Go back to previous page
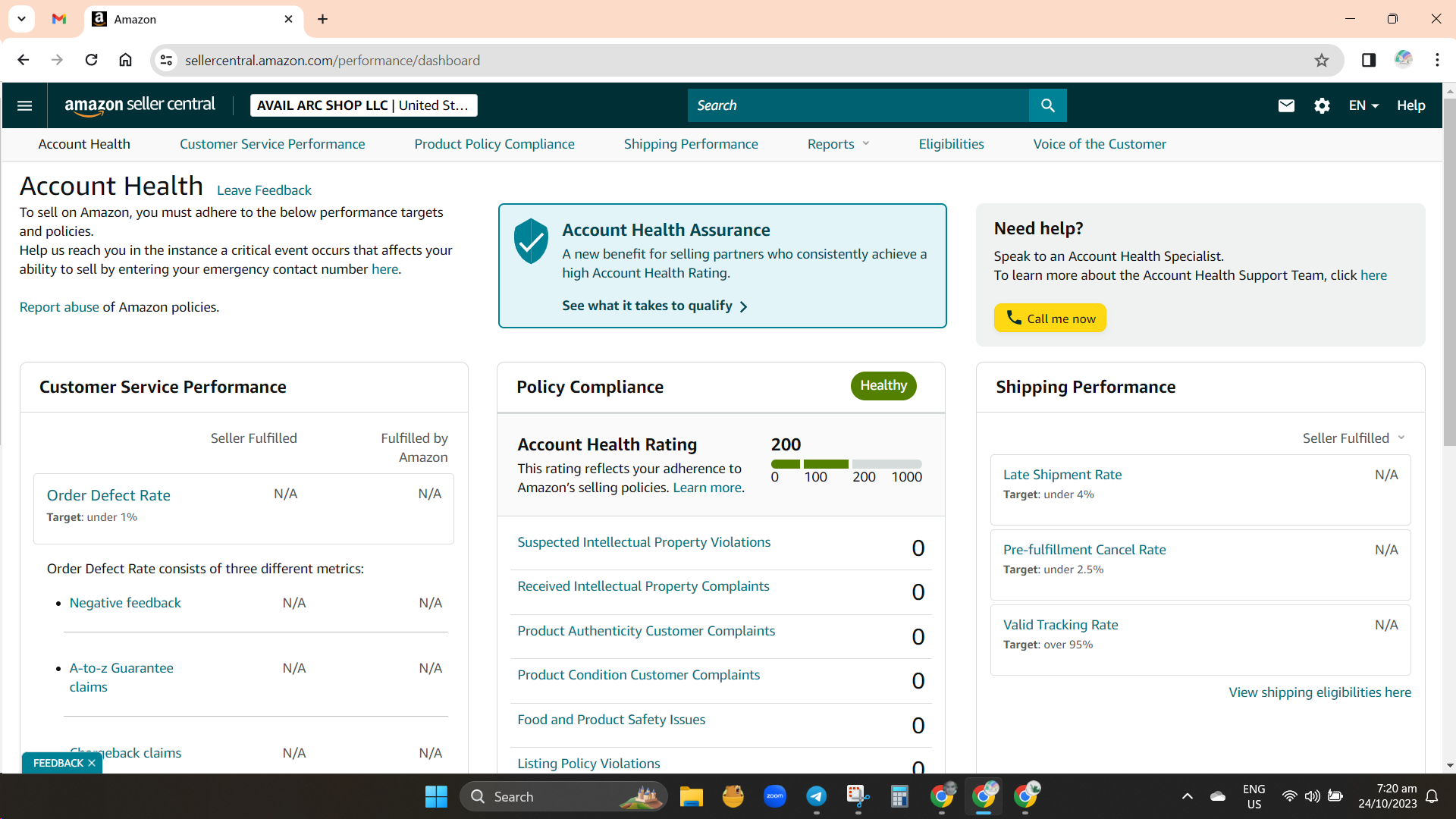This screenshot has width=1456, height=819. point(23,60)
